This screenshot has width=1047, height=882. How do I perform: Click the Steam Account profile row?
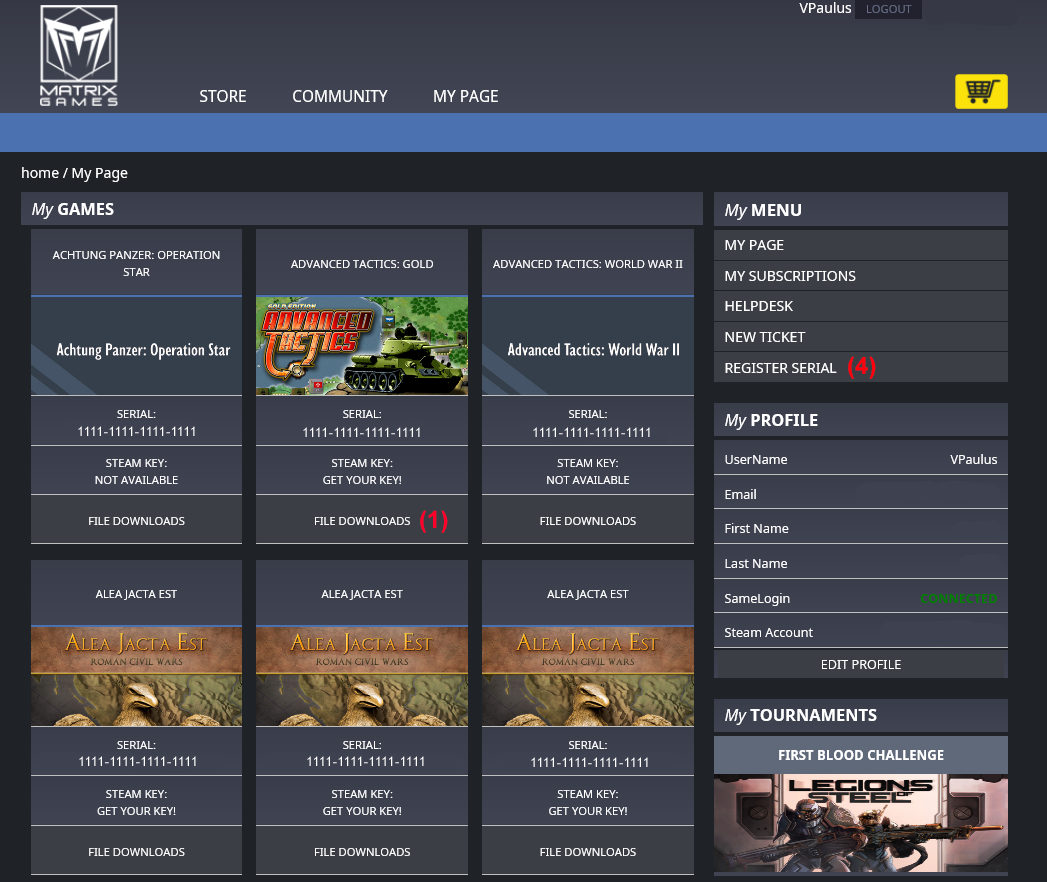tap(861, 632)
